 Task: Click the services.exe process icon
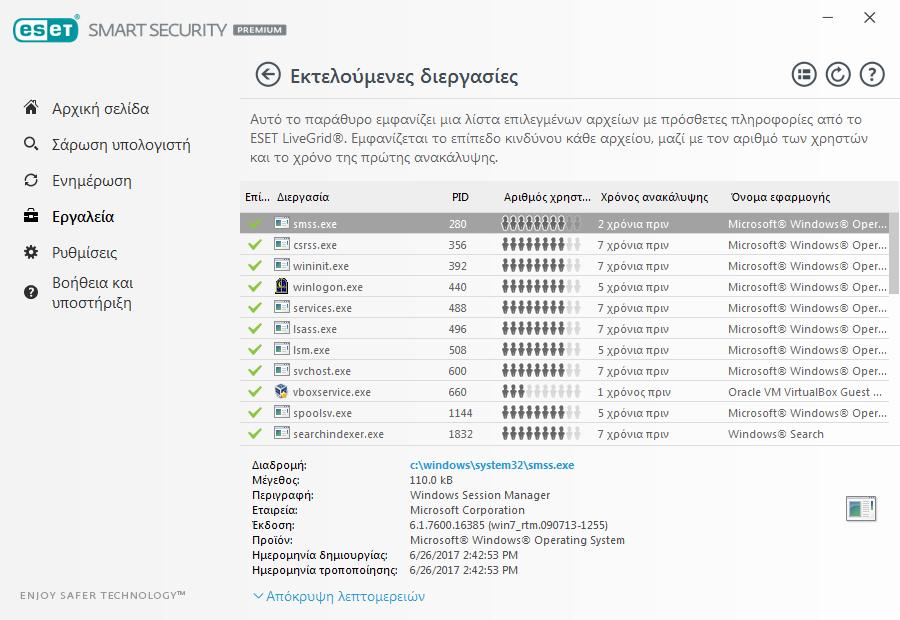[x=282, y=307]
